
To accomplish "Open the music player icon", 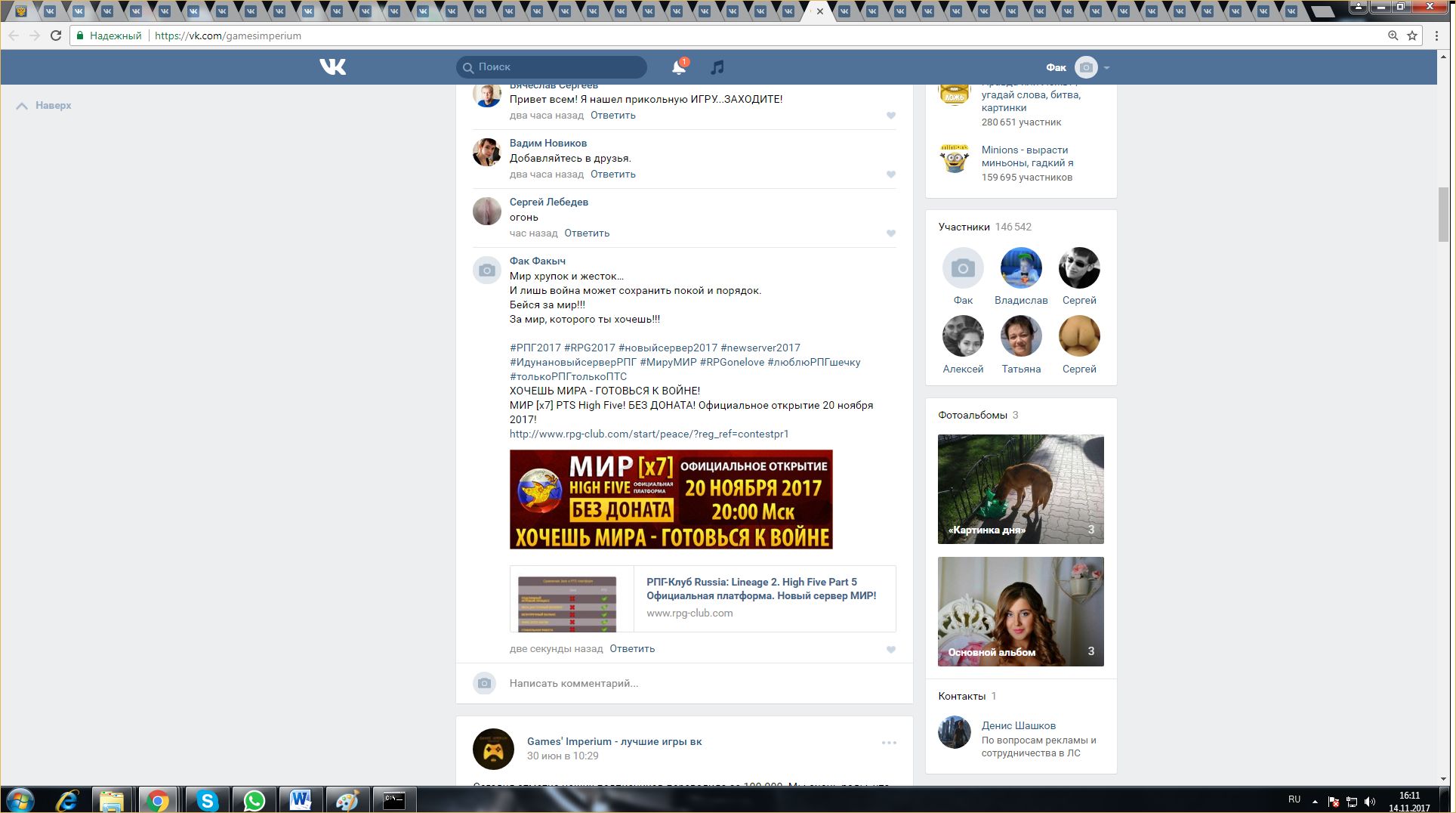I will click(x=717, y=67).
